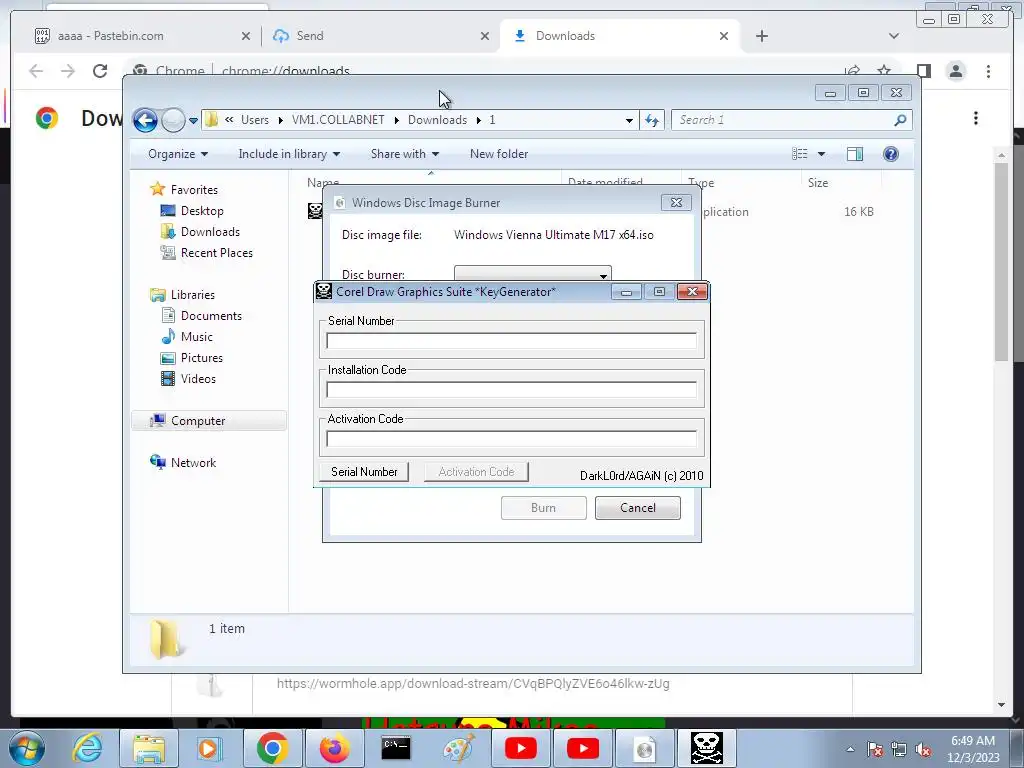Click Cancel in Windows Disc Image Burner

tap(637, 508)
